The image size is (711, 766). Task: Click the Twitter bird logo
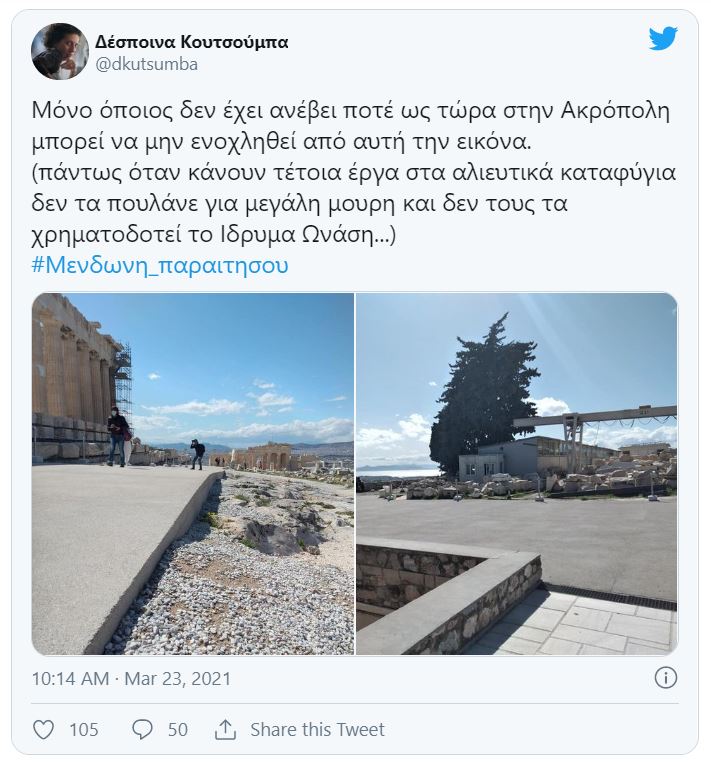pos(663,39)
